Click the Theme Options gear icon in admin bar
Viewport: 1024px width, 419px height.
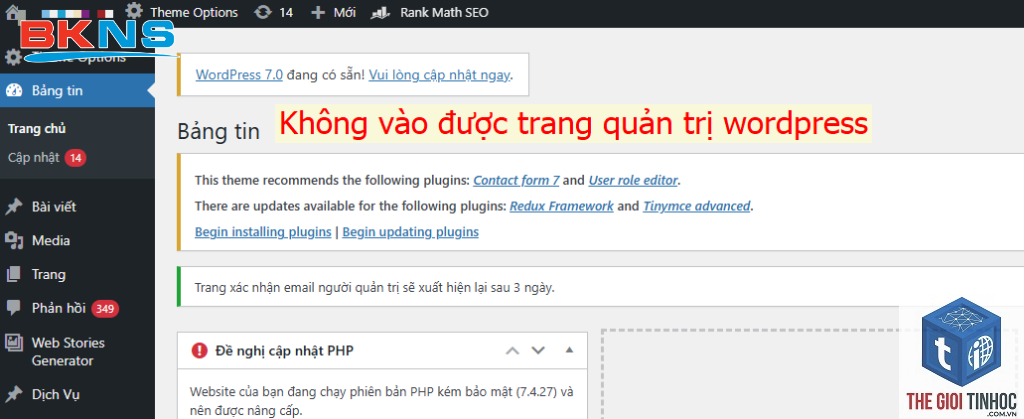(x=134, y=11)
